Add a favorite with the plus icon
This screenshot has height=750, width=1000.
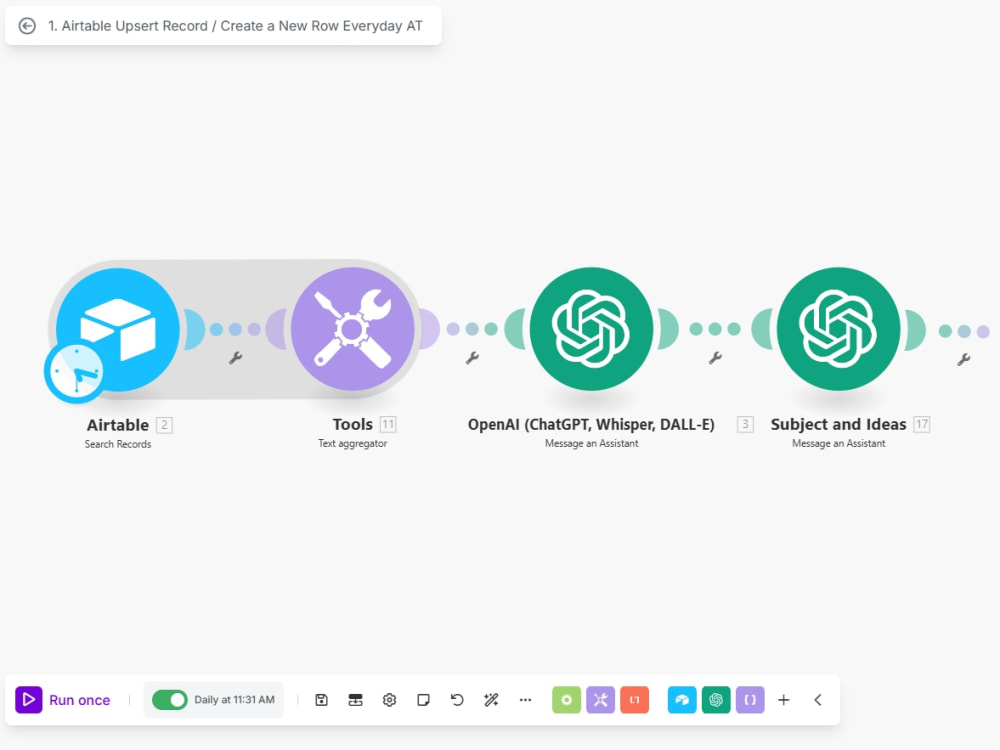(x=784, y=700)
